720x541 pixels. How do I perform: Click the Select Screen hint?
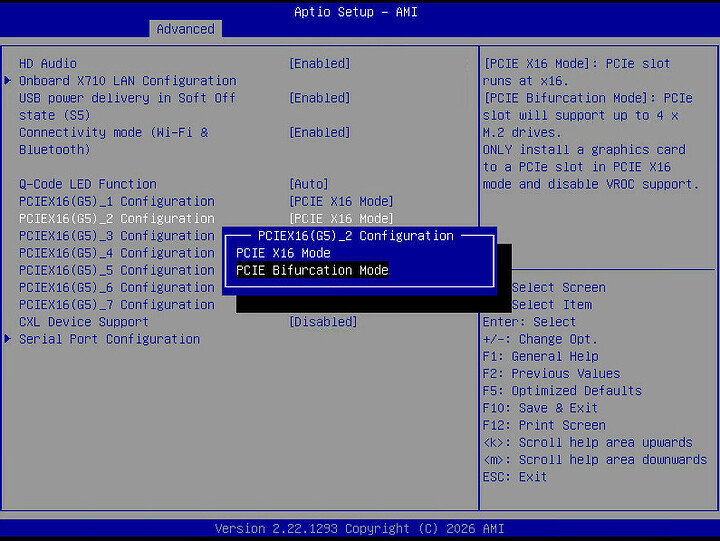click(558, 287)
